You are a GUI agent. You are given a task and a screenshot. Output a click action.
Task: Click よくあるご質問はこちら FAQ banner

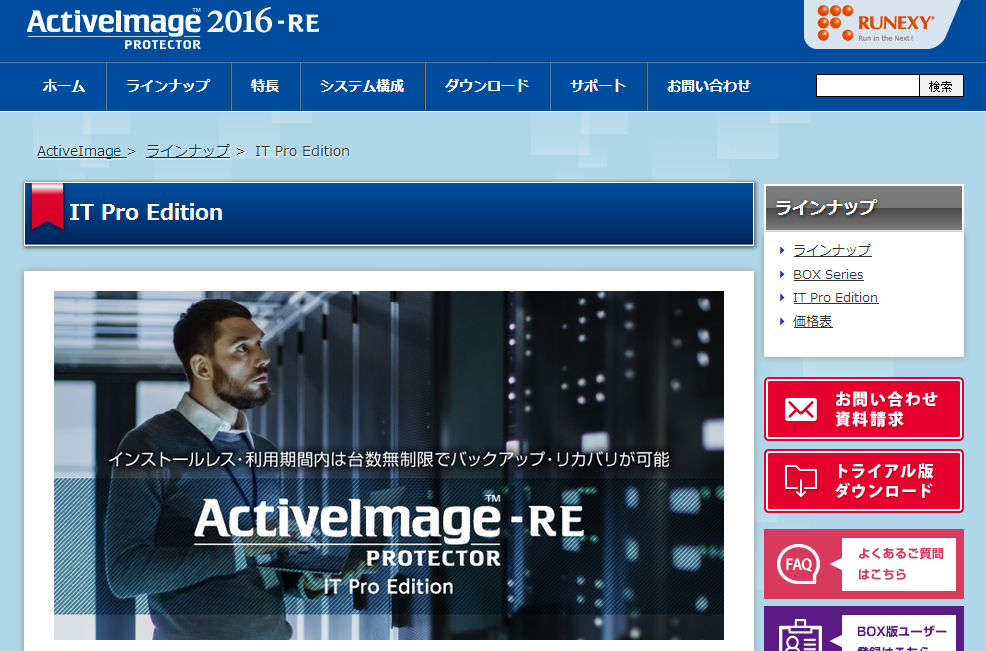pos(863,564)
